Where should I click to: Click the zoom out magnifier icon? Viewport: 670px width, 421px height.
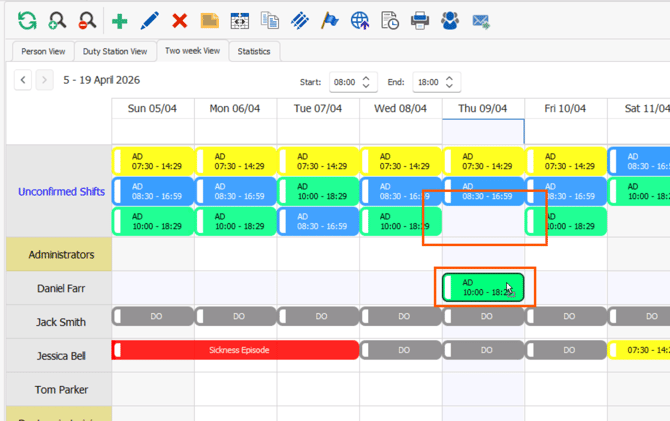click(87, 20)
